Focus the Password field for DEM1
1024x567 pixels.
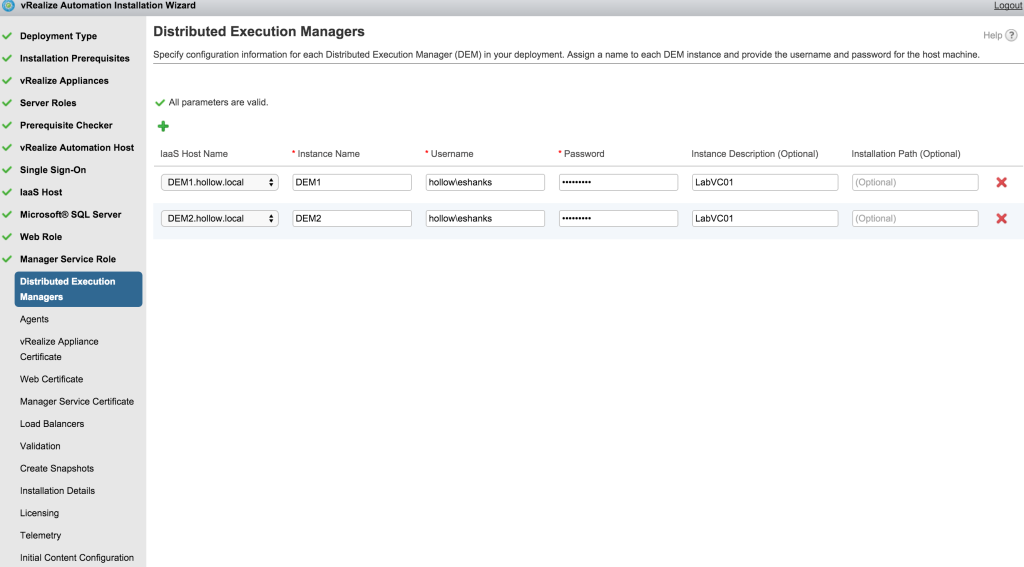coord(618,183)
